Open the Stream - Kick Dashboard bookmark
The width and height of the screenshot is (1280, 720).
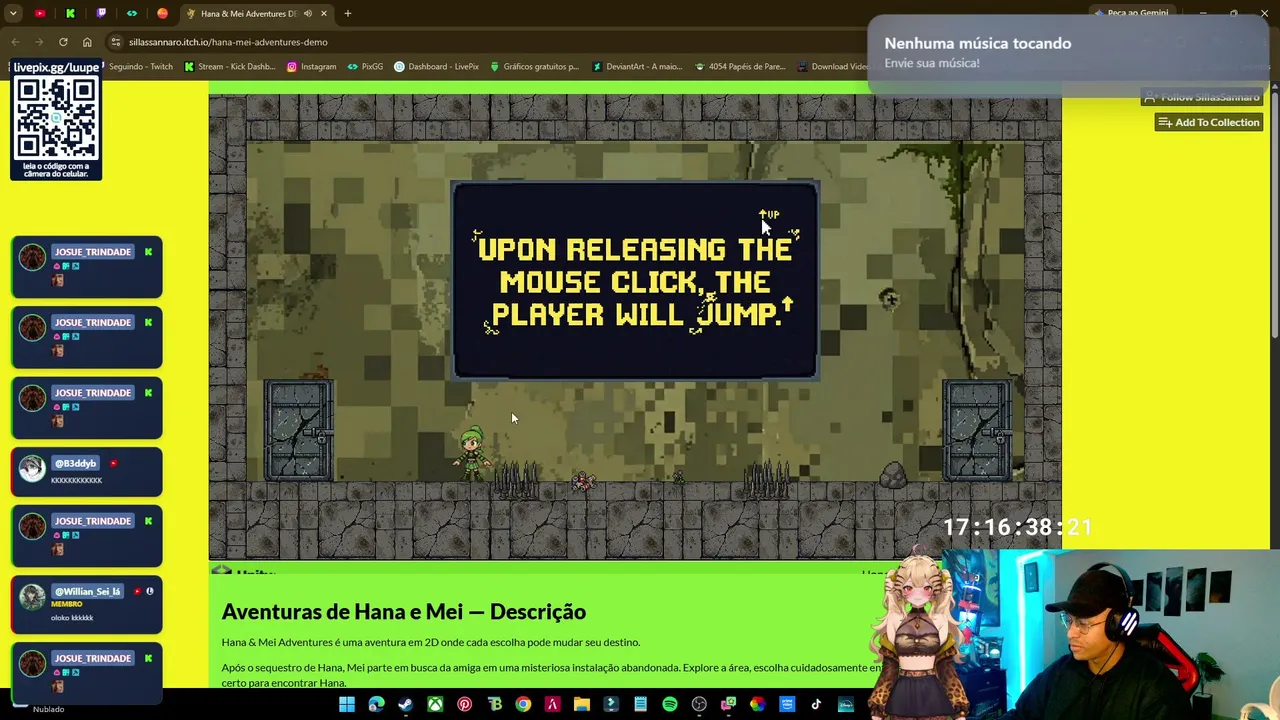click(x=230, y=67)
